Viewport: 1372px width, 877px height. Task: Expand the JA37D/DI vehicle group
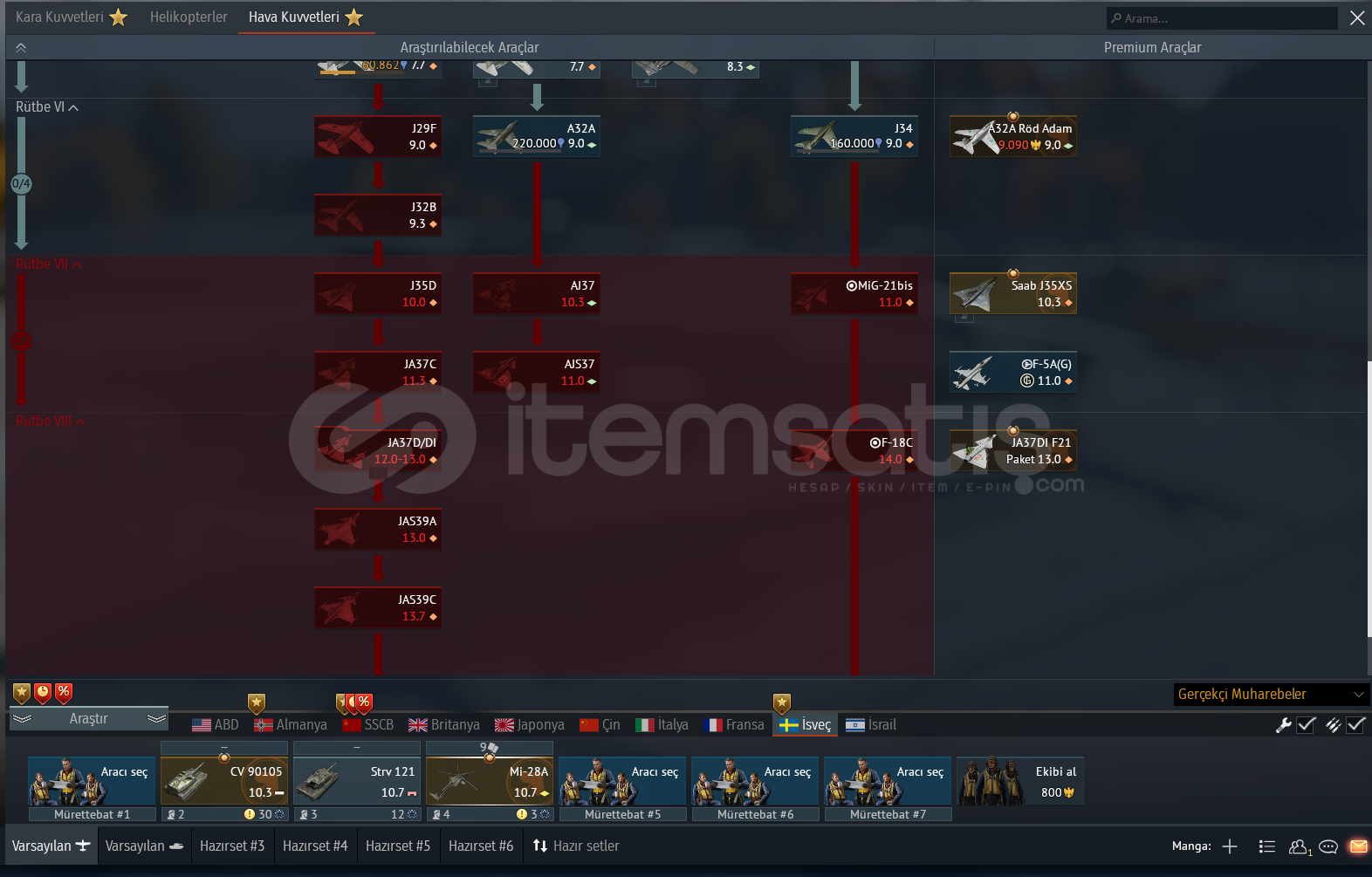[x=378, y=451]
